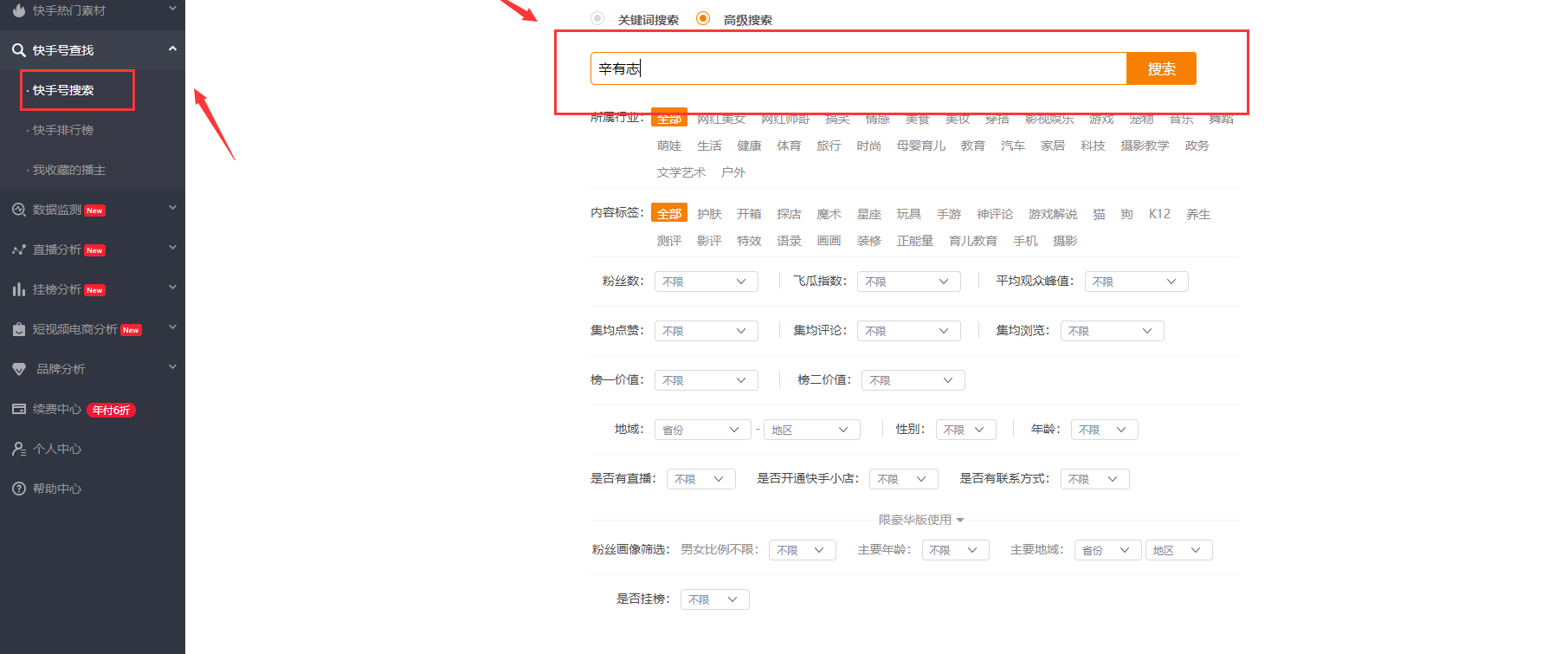Screen dimensions: 1568x654
Task: Click the 品牌分析 diamond icon
Action: [18, 369]
